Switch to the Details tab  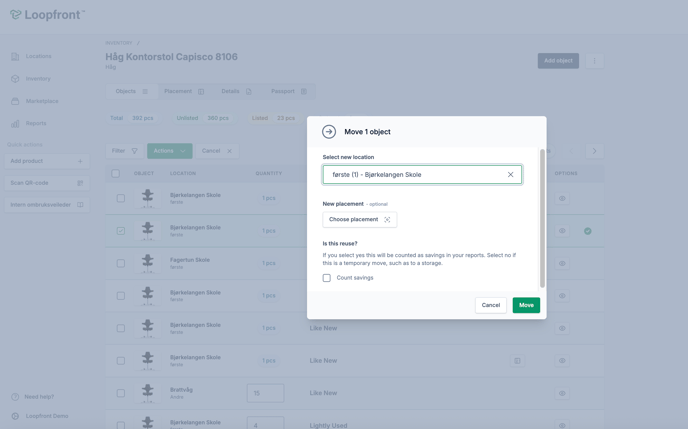pyautogui.click(x=236, y=91)
